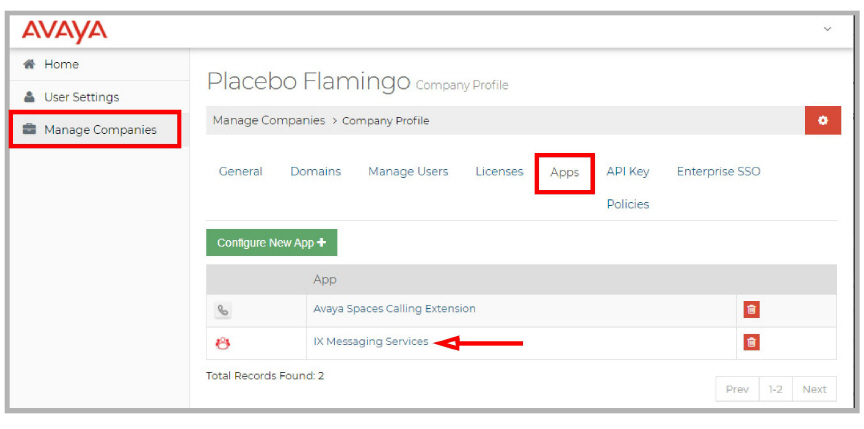Screen dimensions: 864x429
Task: Open the Enterprise SSO tab
Action: coord(719,171)
